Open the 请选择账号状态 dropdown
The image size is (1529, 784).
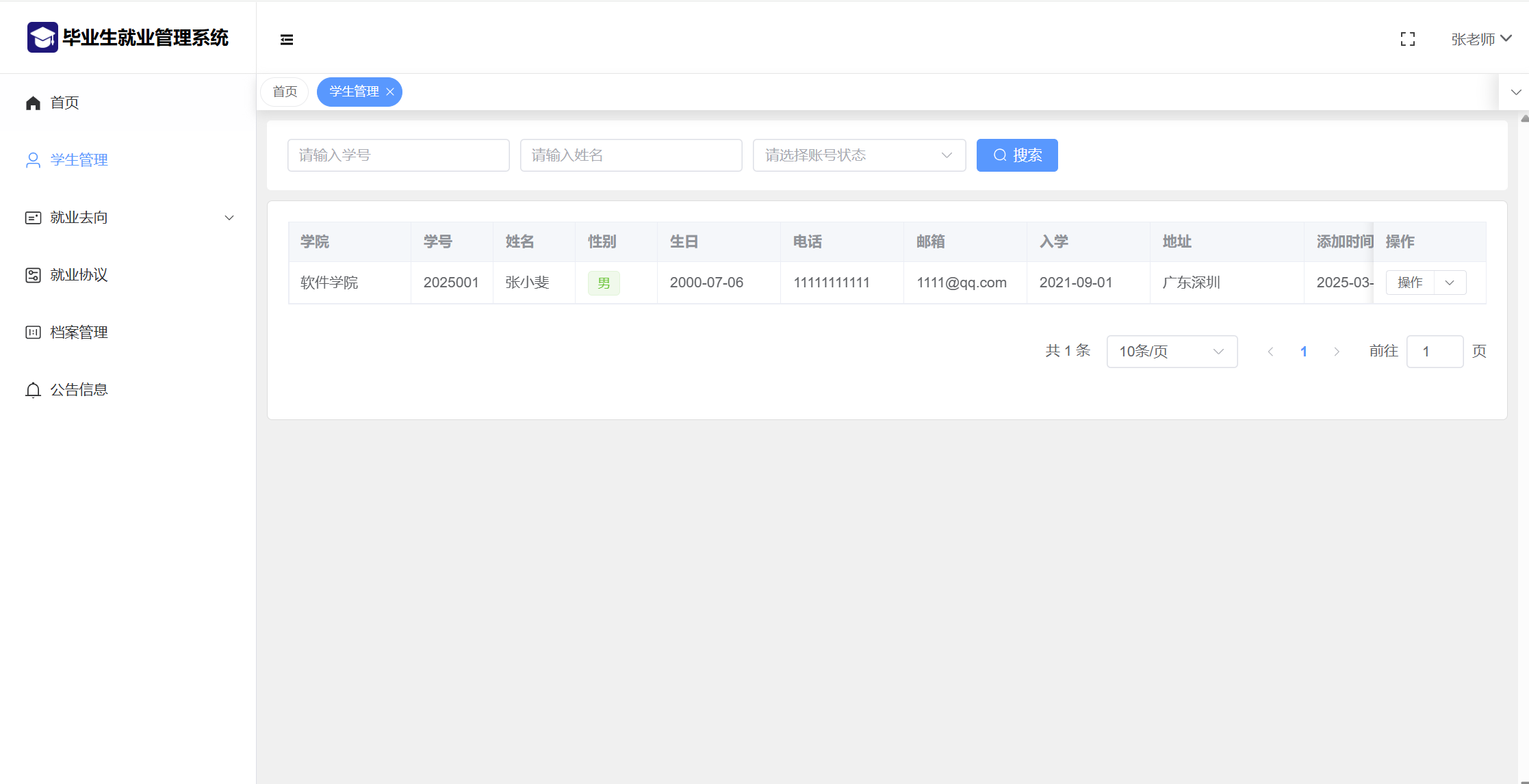[x=859, y=155]
